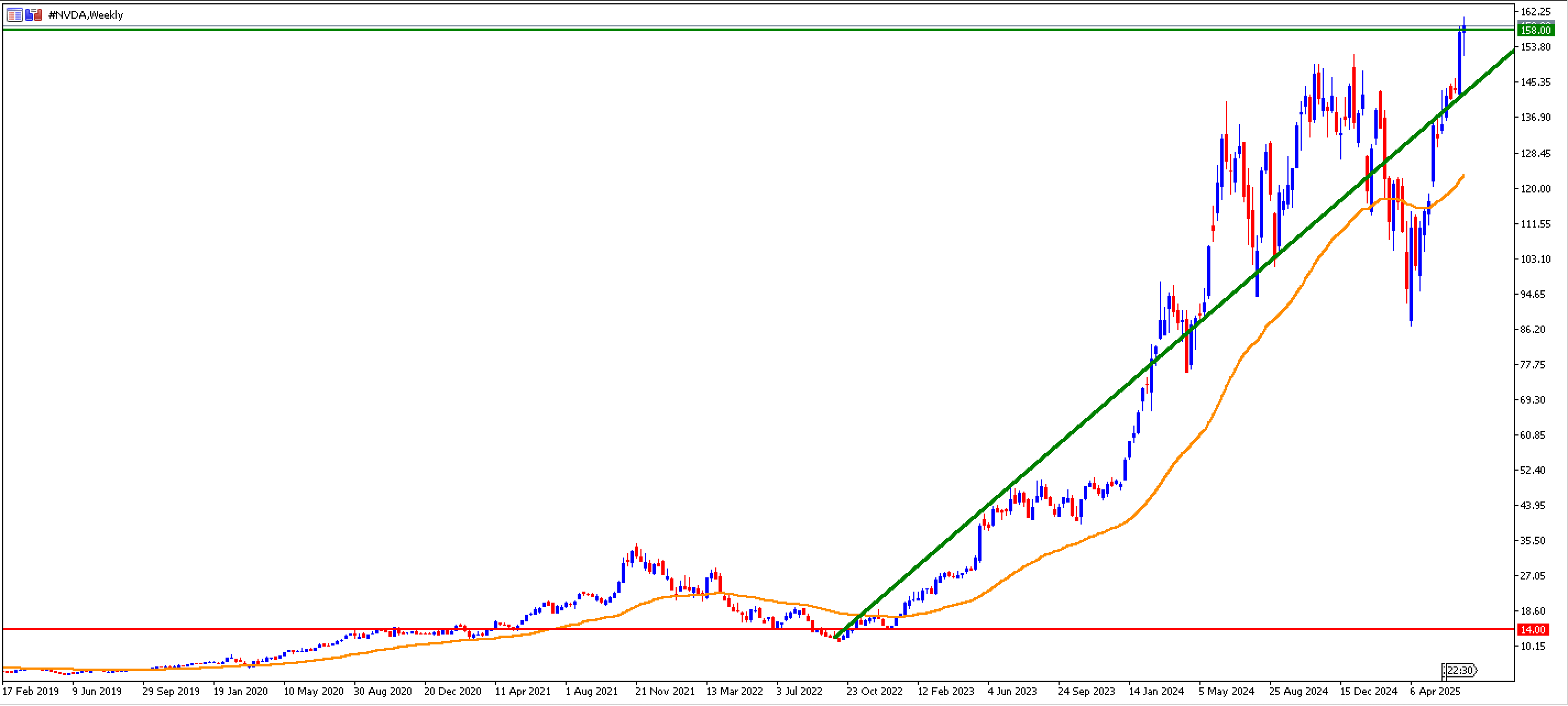Click the 15 Dec 2024 date label
The image size is (1568, 706).
click(1369, 691)
